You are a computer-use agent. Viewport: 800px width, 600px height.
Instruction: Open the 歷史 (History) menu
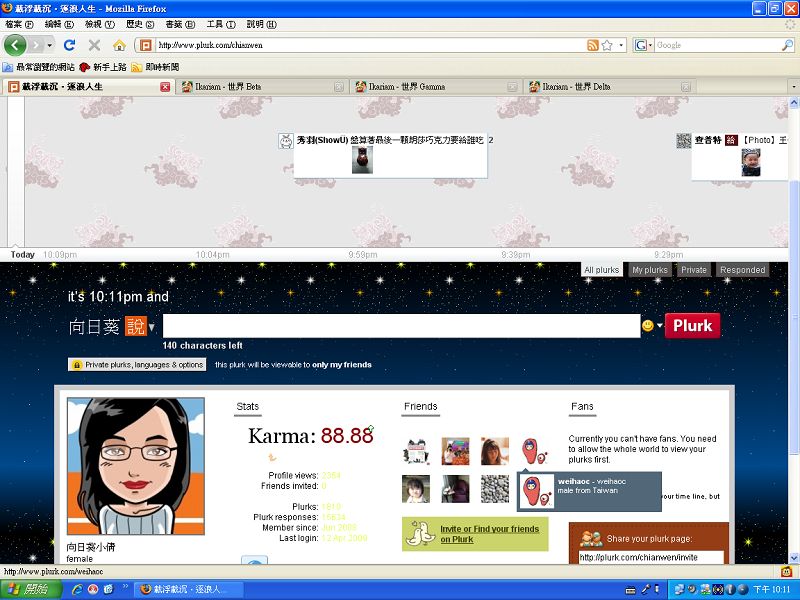click(140, 24)
